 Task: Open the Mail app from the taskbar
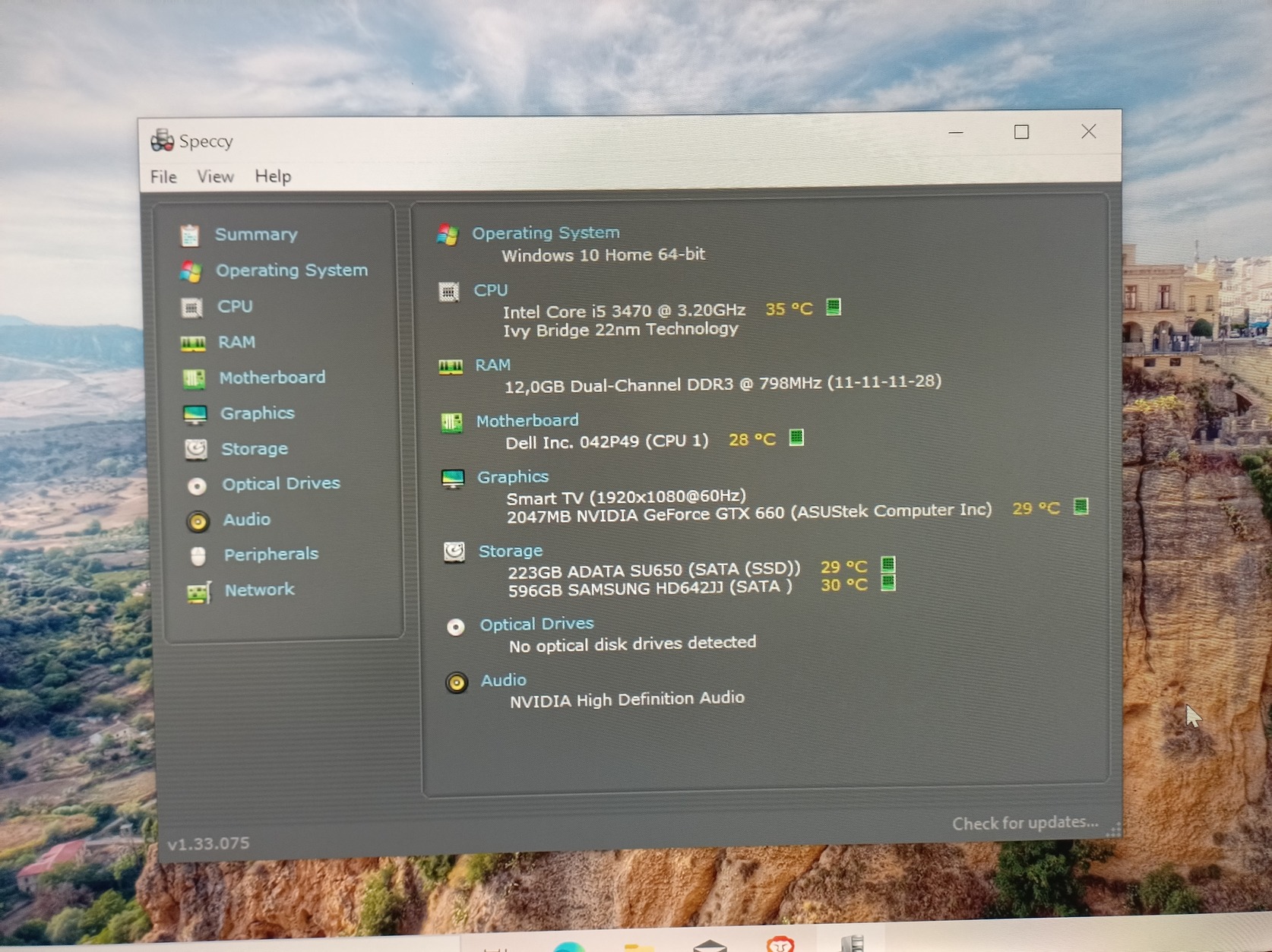(x=710, y=945)
